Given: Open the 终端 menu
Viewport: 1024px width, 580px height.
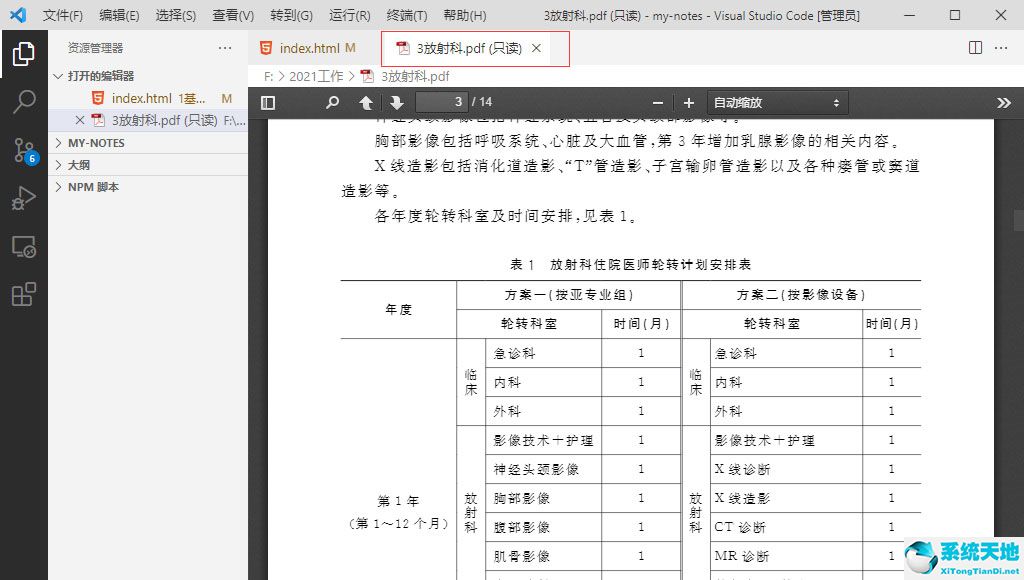Looking at the screenshot, I should click(405, 15).
